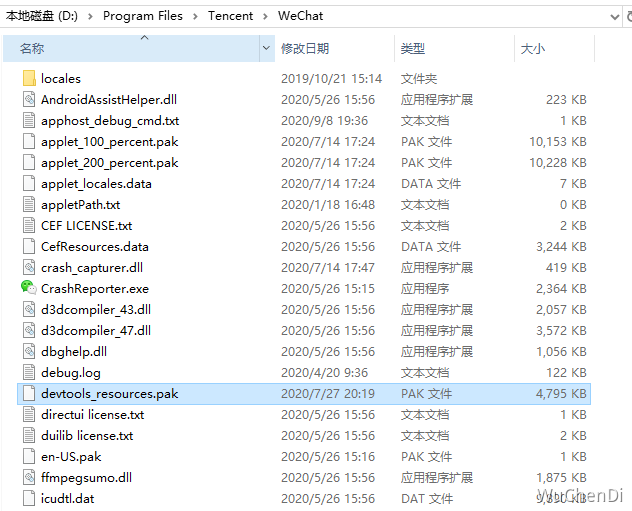Select CEF LICENSE.txt file name

click(87, 225)
